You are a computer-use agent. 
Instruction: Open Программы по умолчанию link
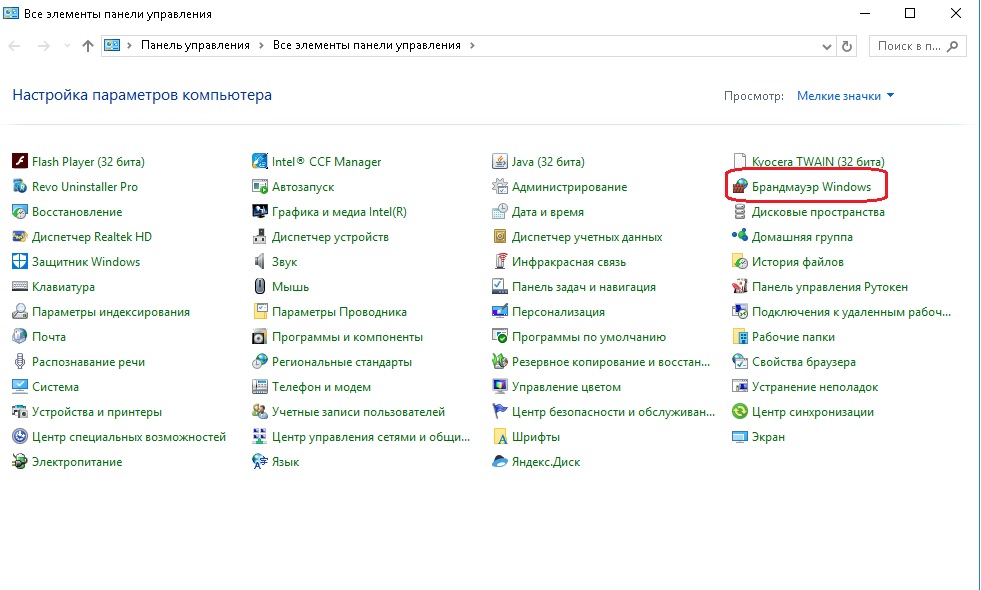click(x=589, y=337)
